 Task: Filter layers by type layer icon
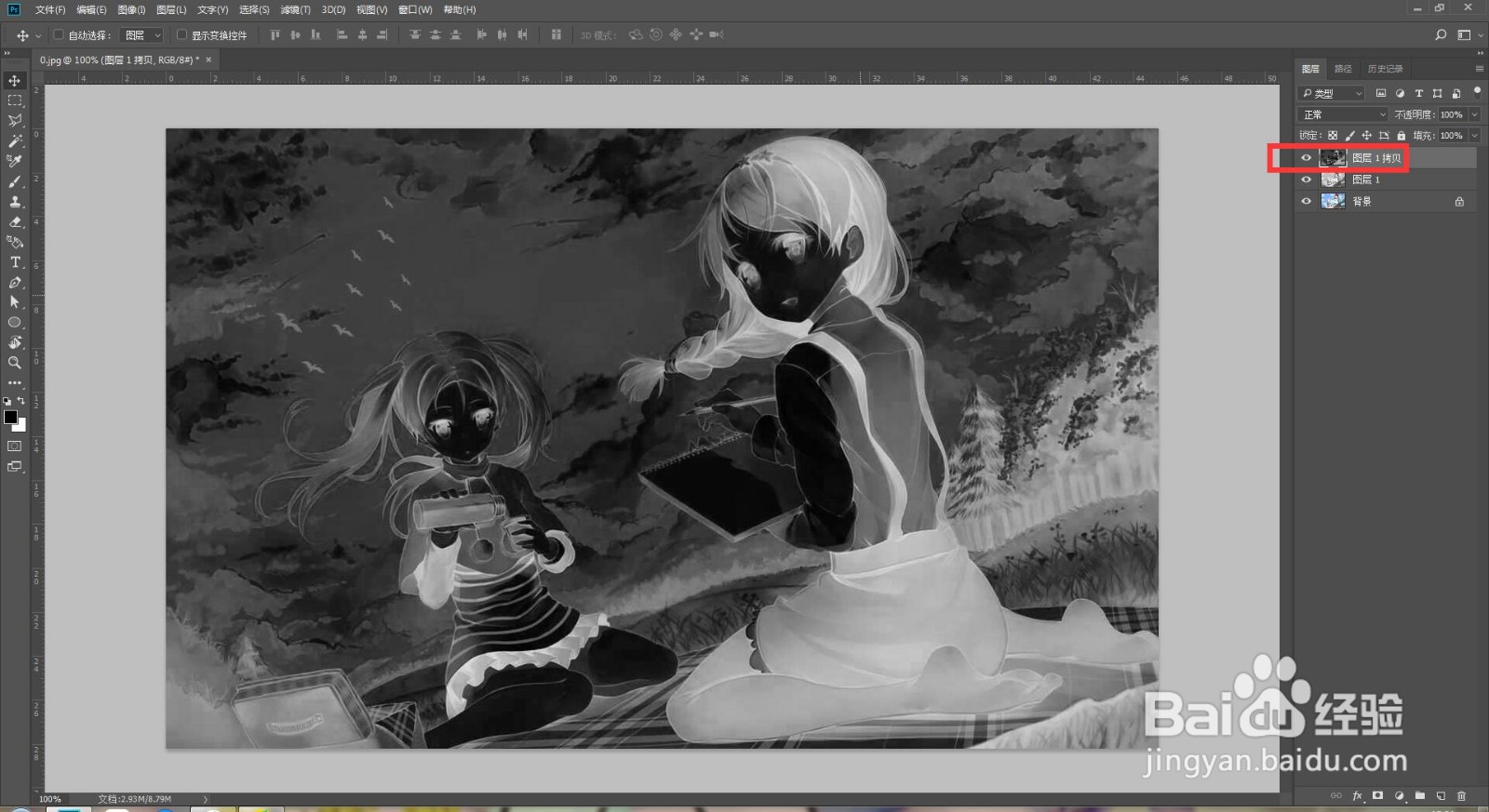point(1418,93)
